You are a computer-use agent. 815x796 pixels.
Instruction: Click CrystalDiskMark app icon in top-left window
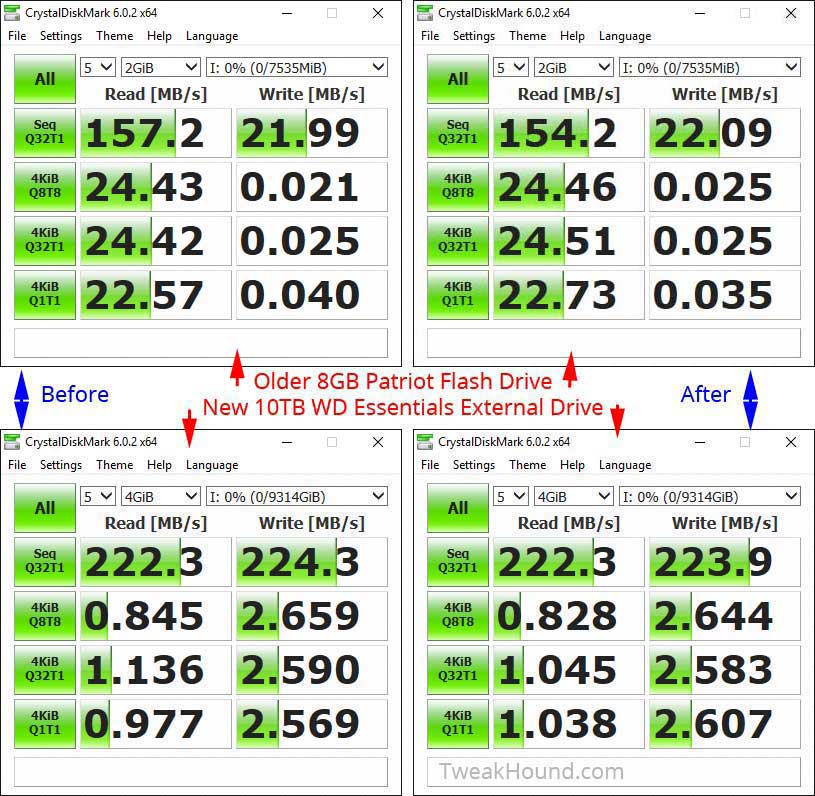click(x=12, y=12)
